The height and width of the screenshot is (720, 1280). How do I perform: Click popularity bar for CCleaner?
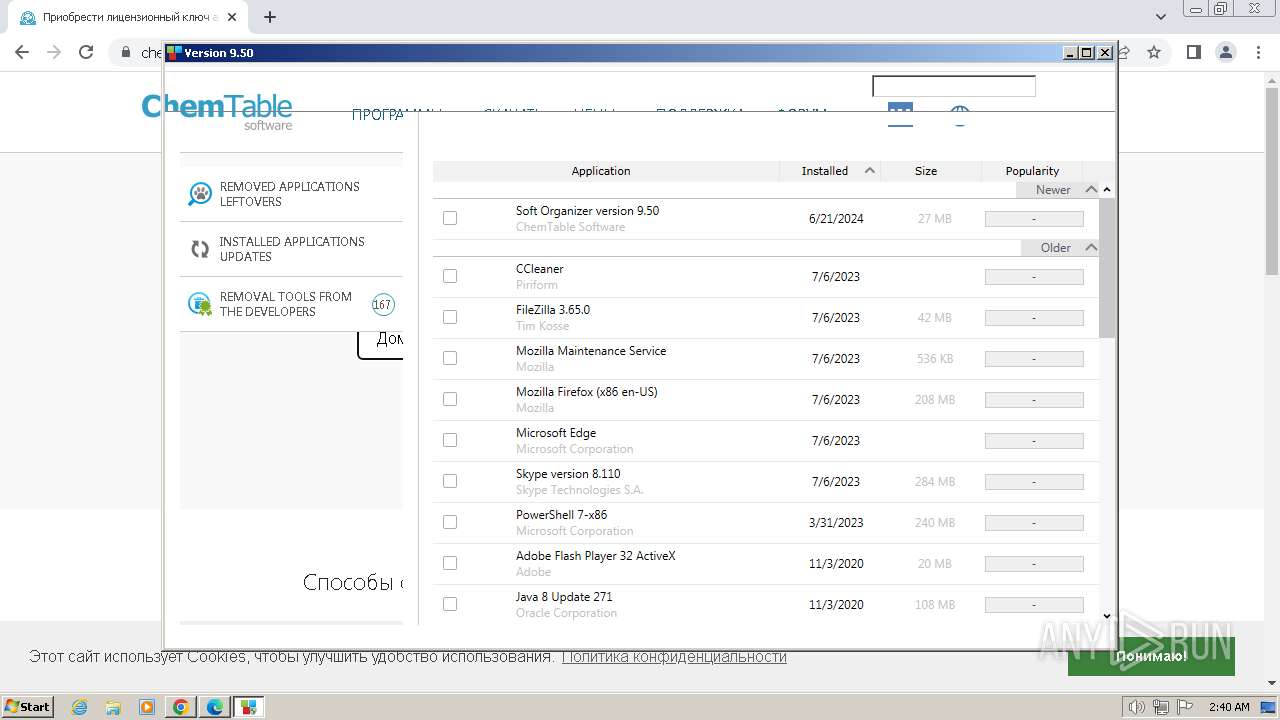[1034, 277]
